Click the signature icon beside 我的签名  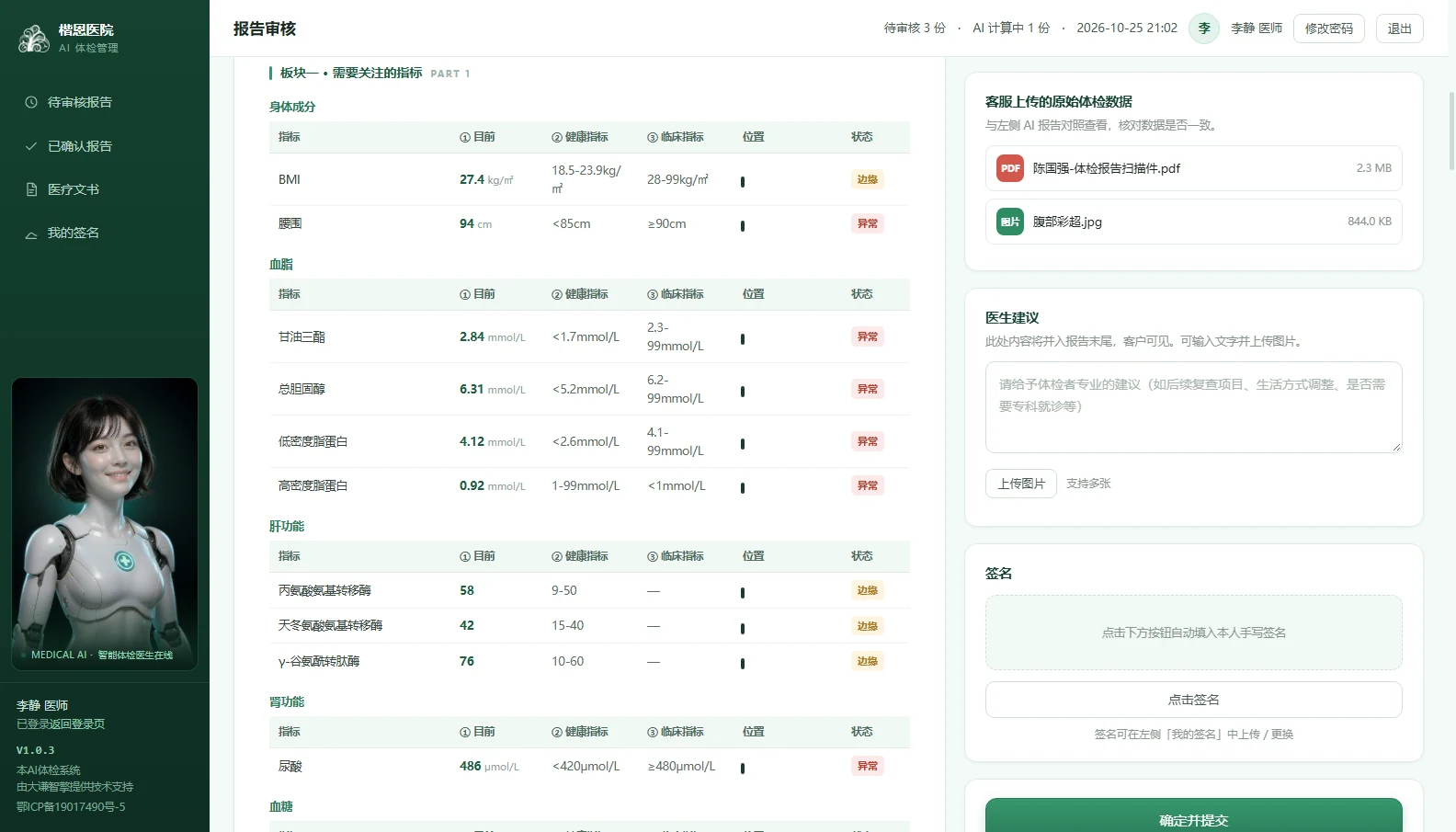tap(31, 234)
